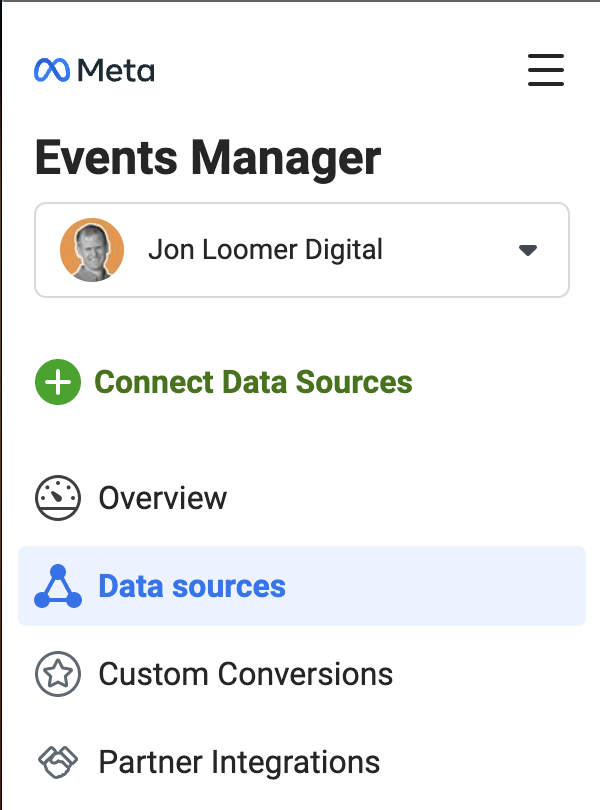600x810 pixels.
Task: Click the empty area of the account selector box
Action: coord(450,250)
